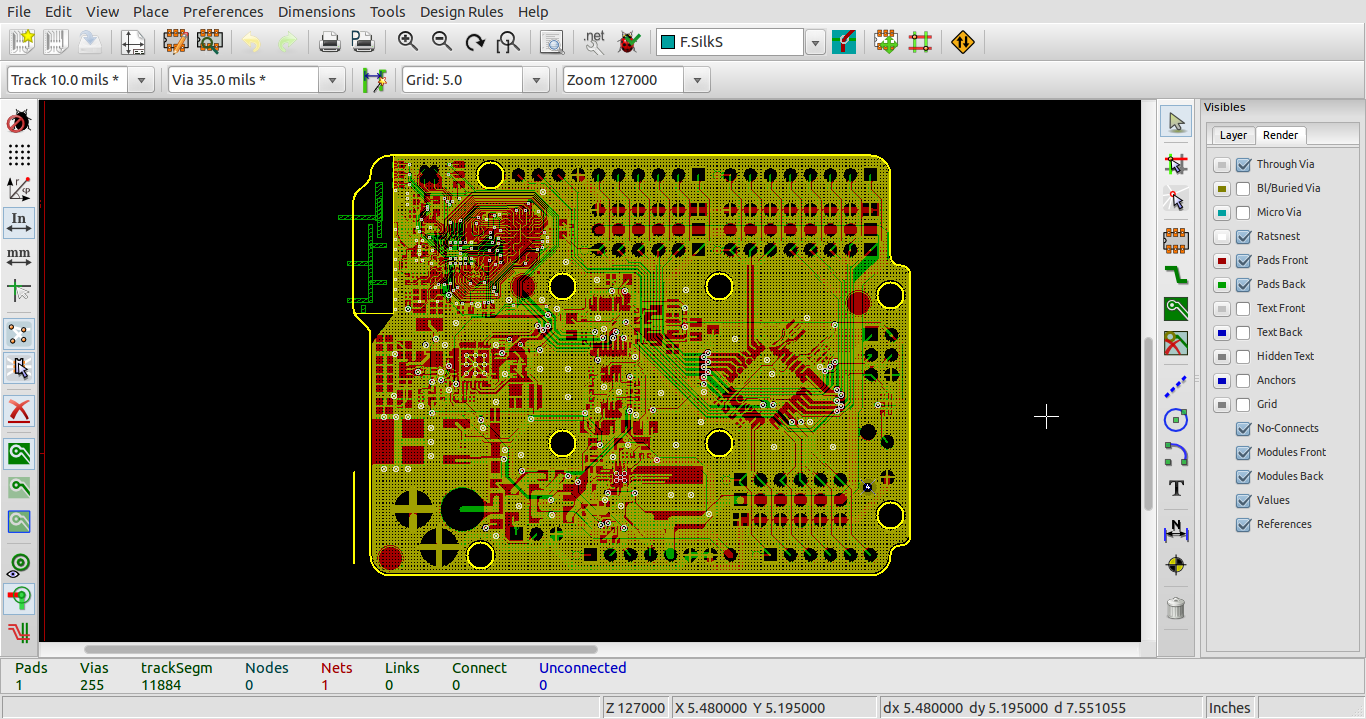The image size is (1366, 719).
Task: Select the Highlight Net tool
Action: click(x=1176, y=163)
